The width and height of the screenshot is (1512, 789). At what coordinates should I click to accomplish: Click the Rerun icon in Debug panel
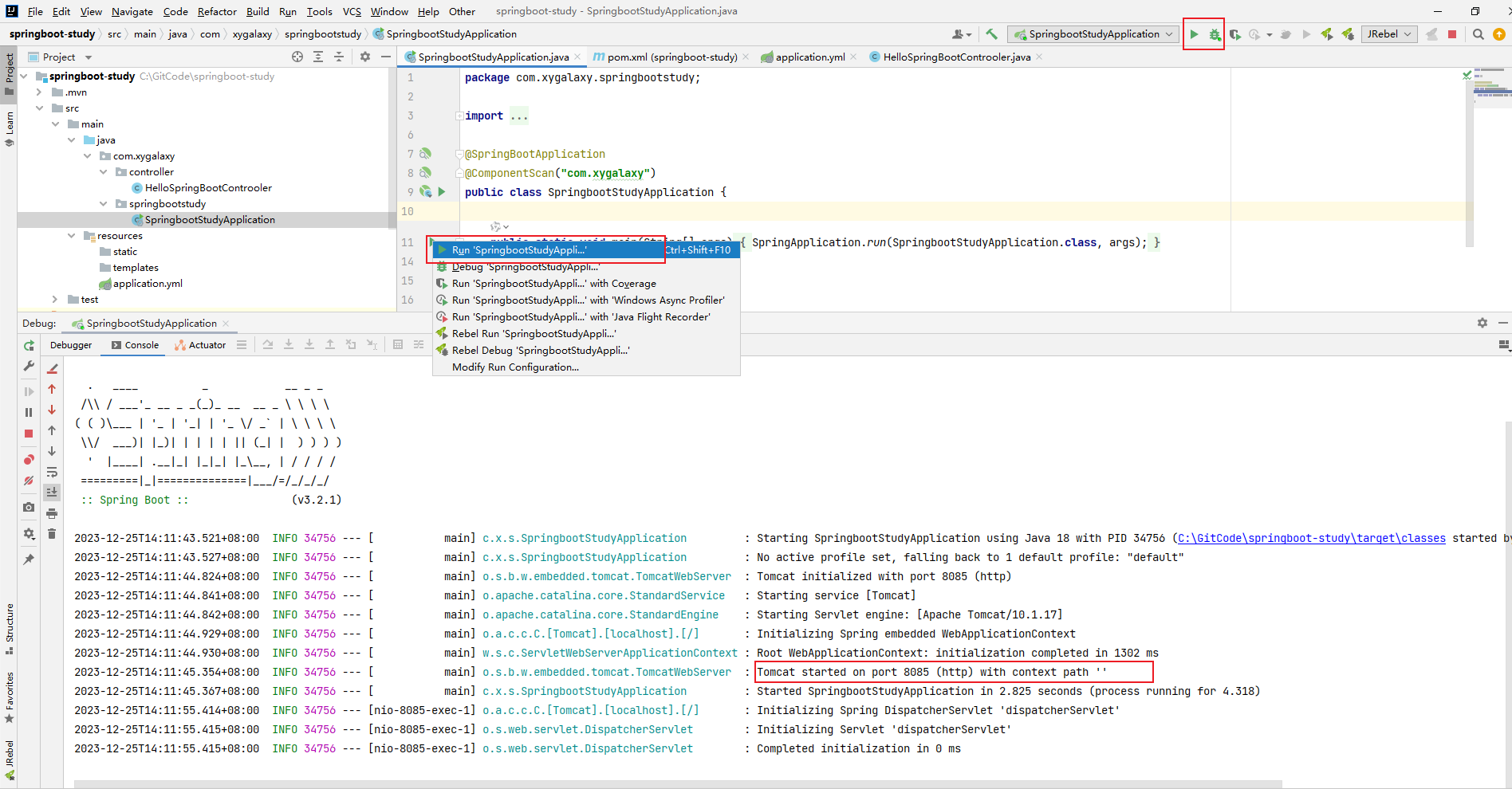pos(29,346)
